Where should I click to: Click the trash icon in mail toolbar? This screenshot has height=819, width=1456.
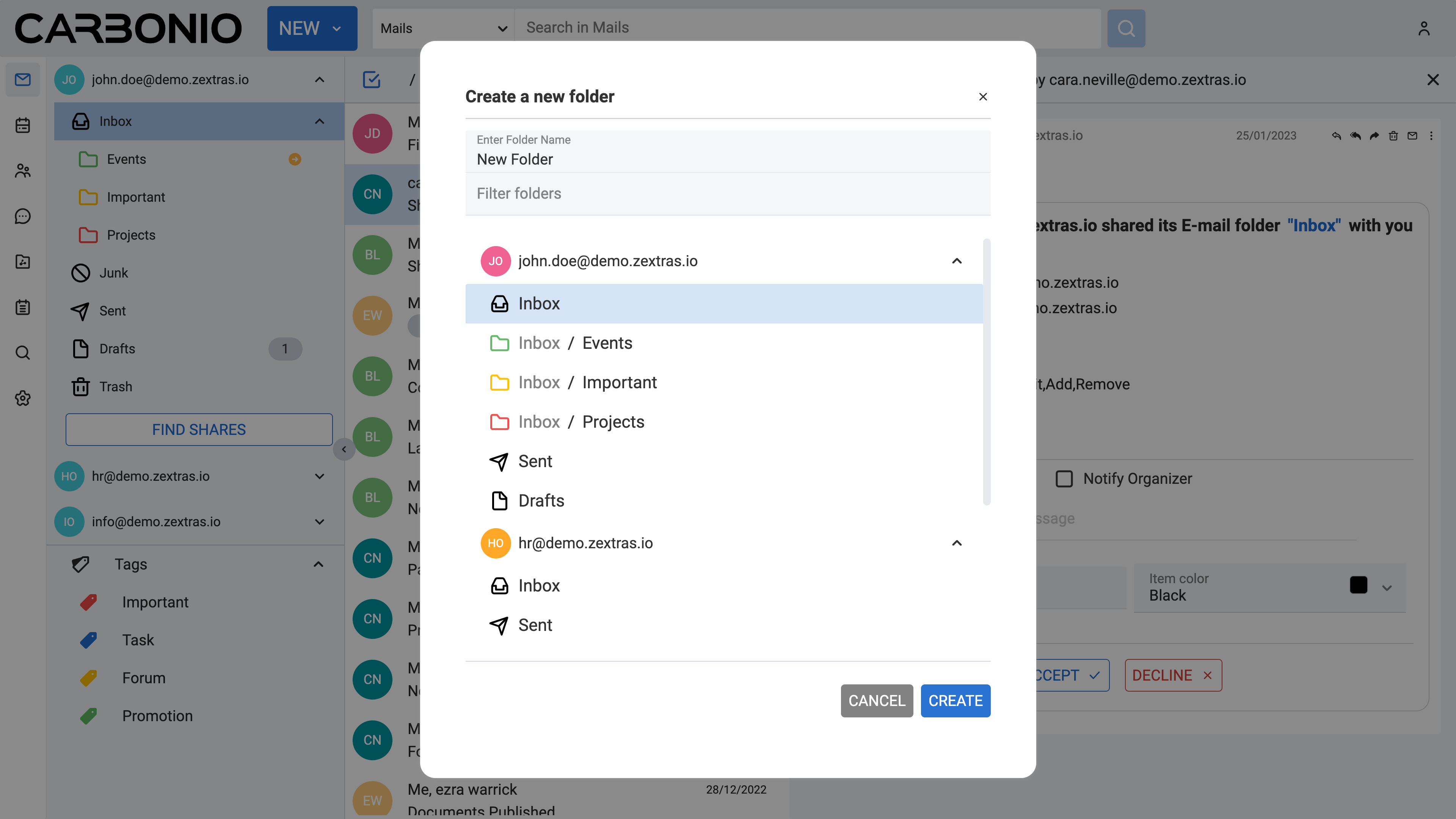pos(1393,136)
